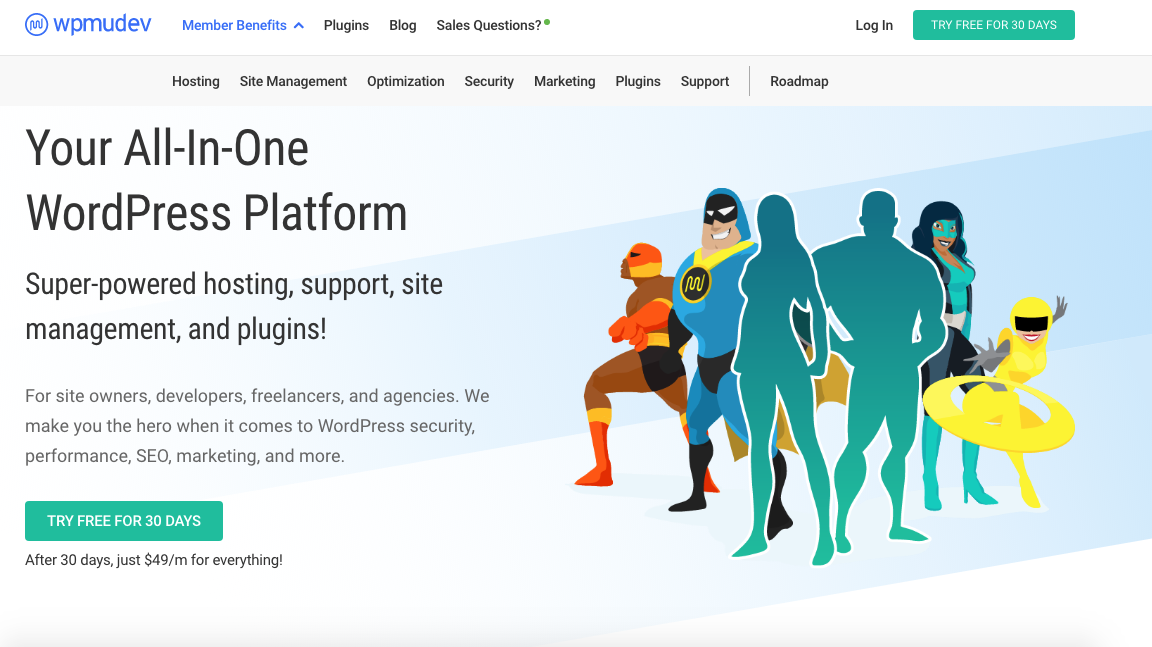Viewport: 1152px width, 647px height.
Task: Click the yellow ring superhero character
Action: [x=1010, y=400]
